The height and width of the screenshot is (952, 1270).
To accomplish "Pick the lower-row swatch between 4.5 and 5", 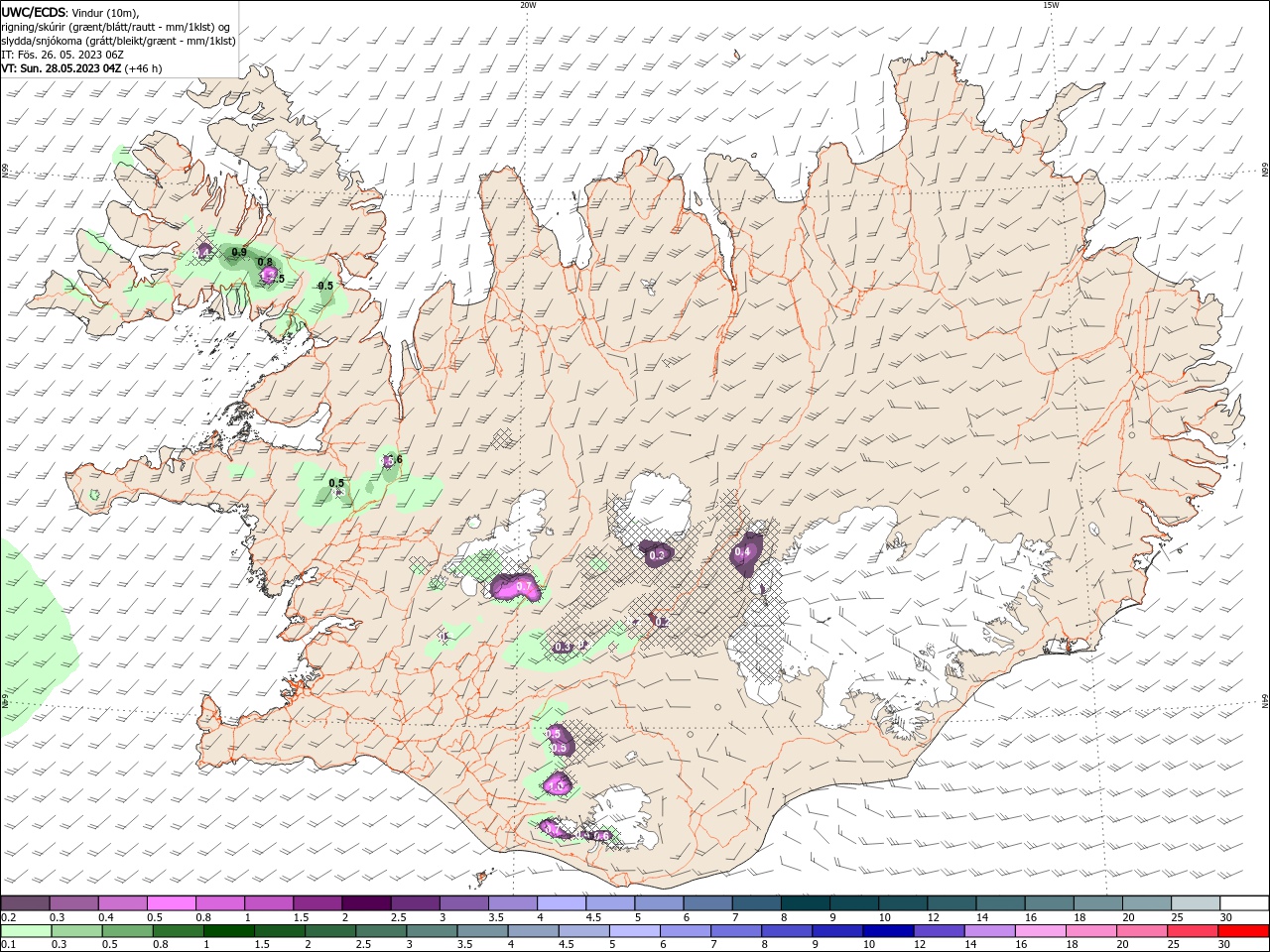I will 583,931.
